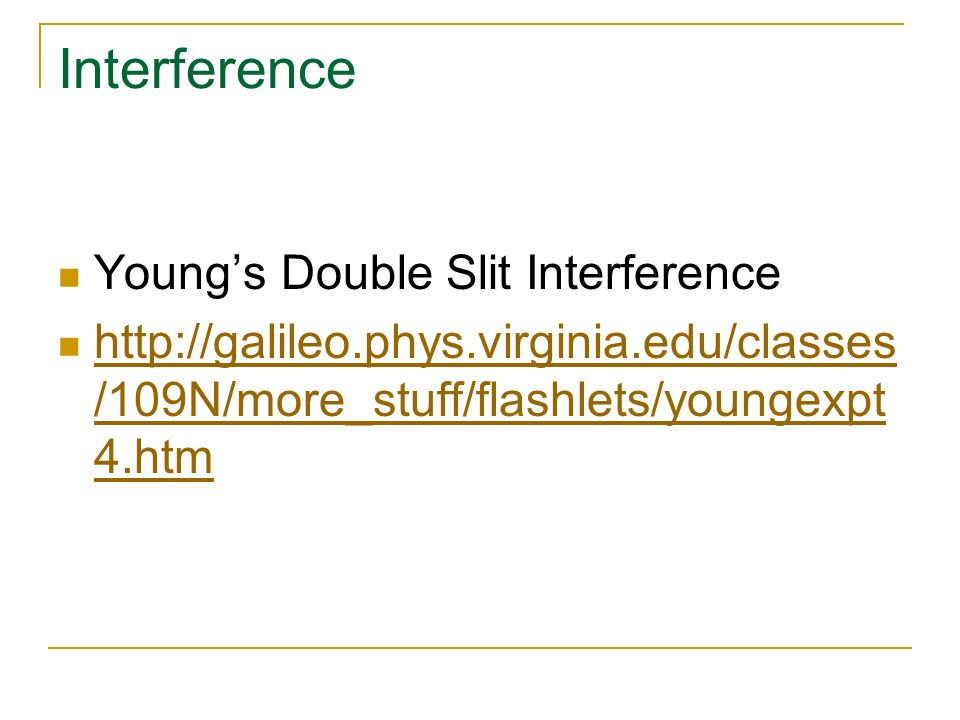Click the black "Interference" word in the bullet line

pyautogui.click(x=653, y=272)
